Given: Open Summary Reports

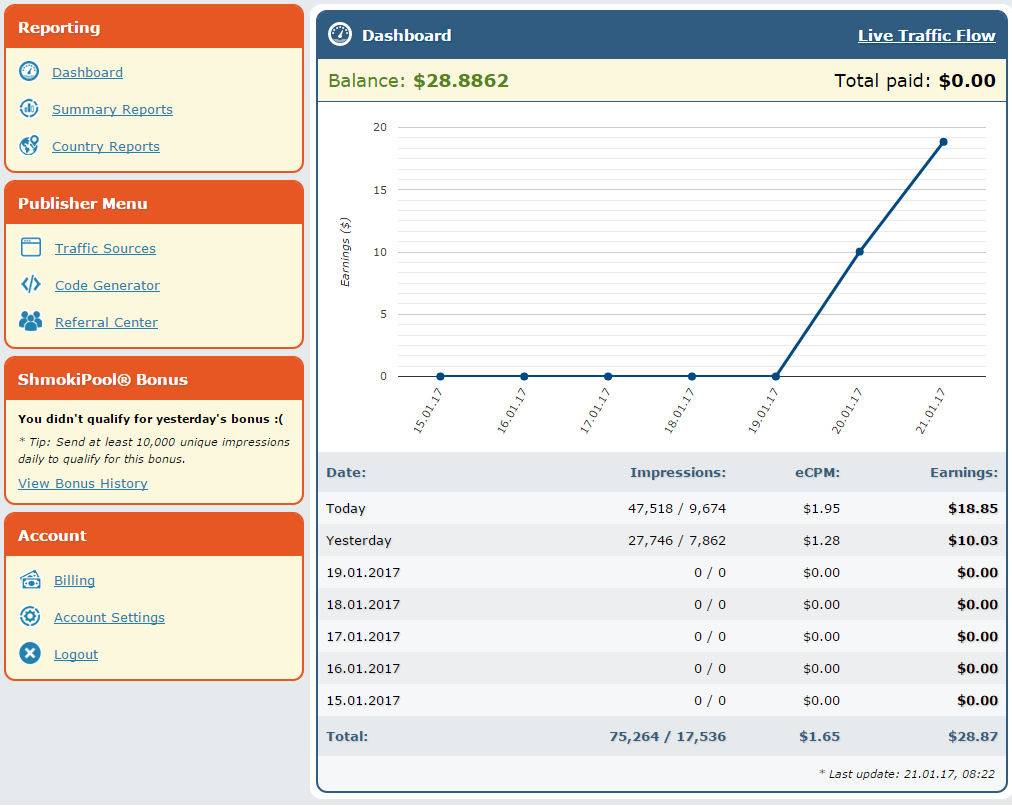Looking at the screenshot, I should (112, 109).
